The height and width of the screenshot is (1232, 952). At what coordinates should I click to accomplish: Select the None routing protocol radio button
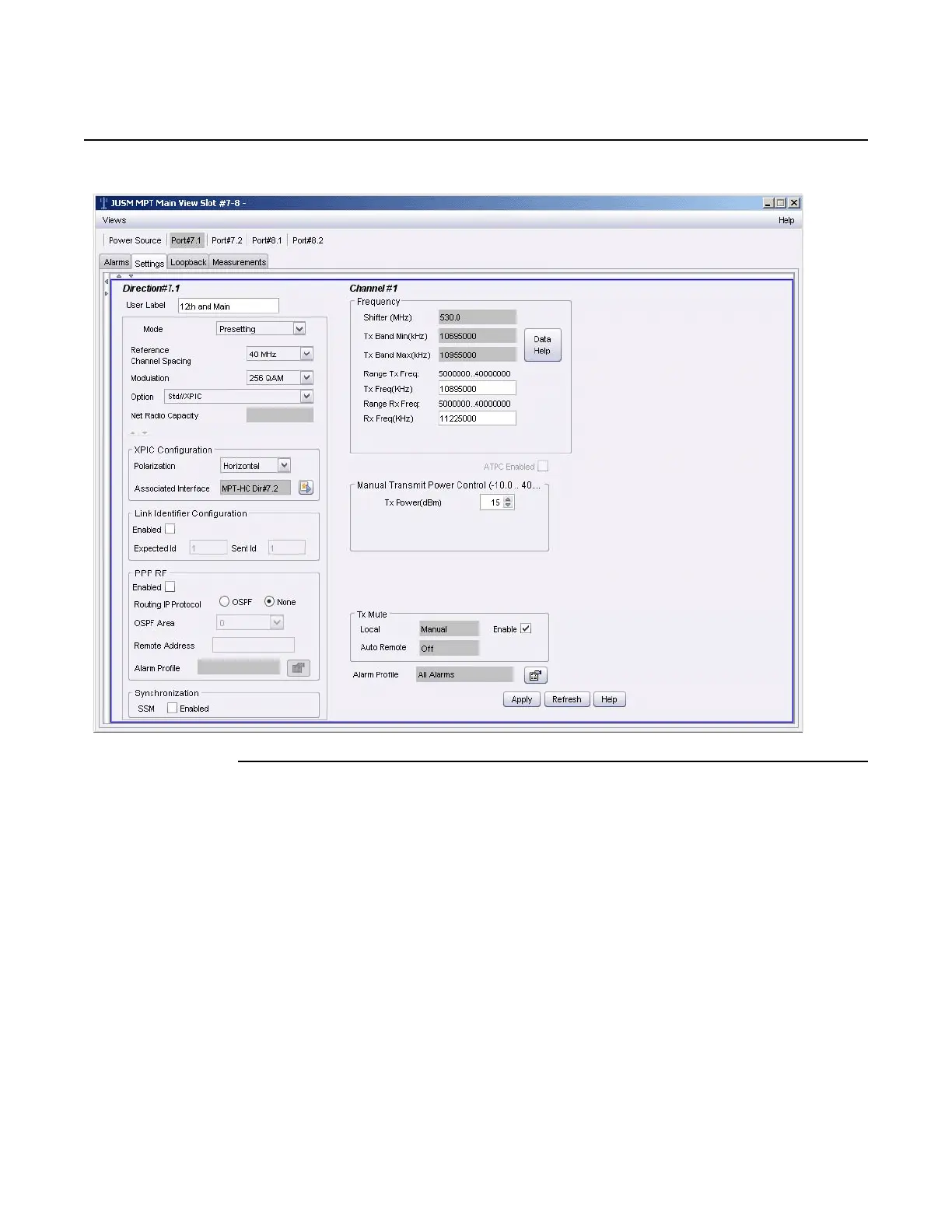click(269, 601)
